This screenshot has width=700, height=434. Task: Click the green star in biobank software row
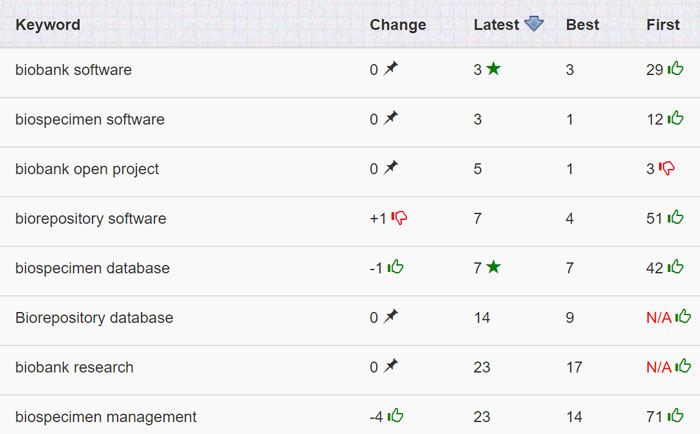493,70
